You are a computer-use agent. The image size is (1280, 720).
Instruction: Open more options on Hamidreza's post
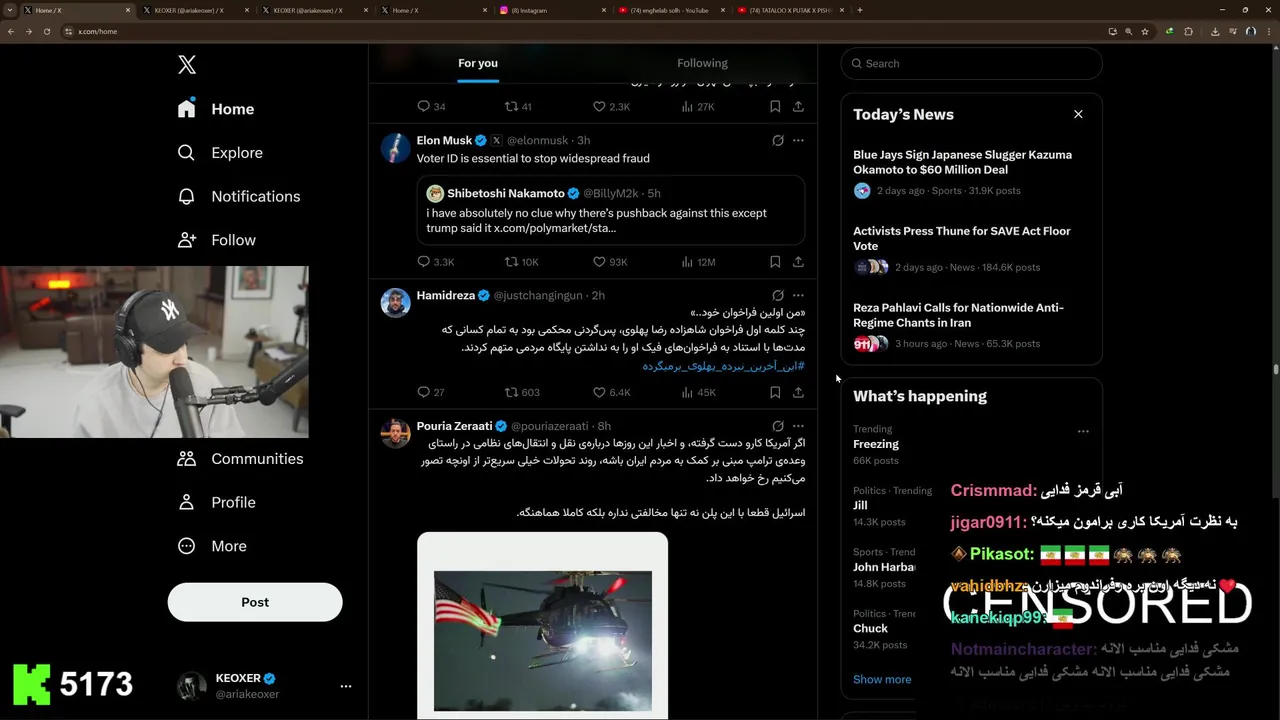coord(798,296)
